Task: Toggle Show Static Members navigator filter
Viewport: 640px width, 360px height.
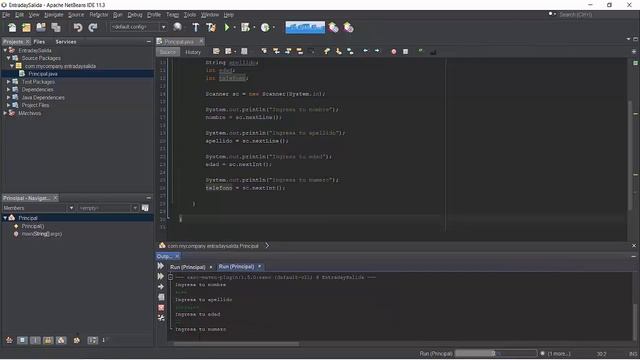Action: click(35, 340)
